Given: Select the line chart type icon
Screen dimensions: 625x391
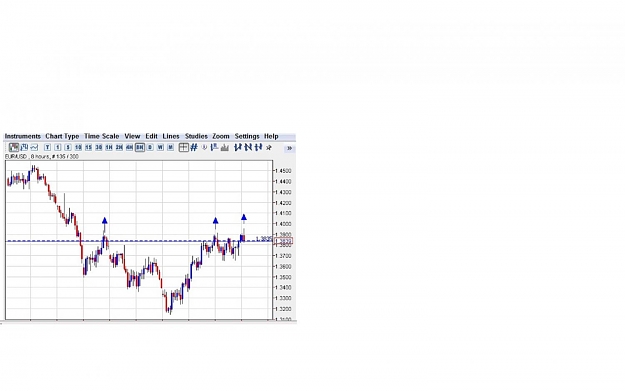Looking at the screenshot, I should pyautogui.click(x=34, y=147).
